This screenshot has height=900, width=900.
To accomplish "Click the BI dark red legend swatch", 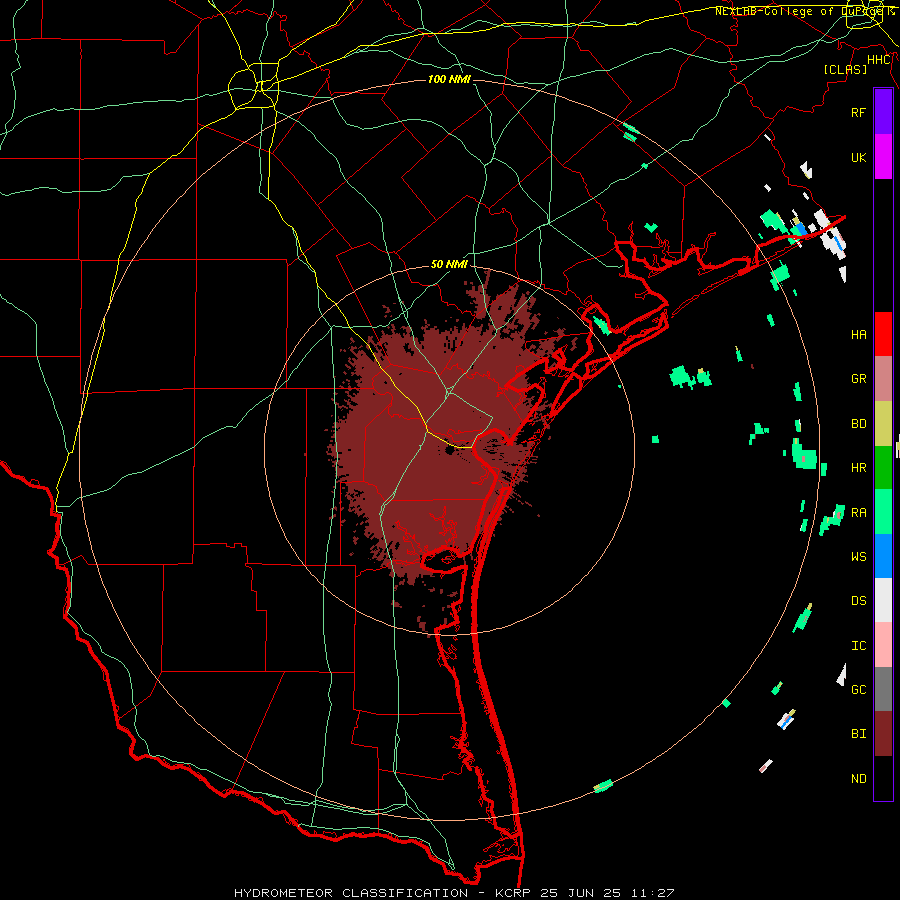I will pos(883,734).
